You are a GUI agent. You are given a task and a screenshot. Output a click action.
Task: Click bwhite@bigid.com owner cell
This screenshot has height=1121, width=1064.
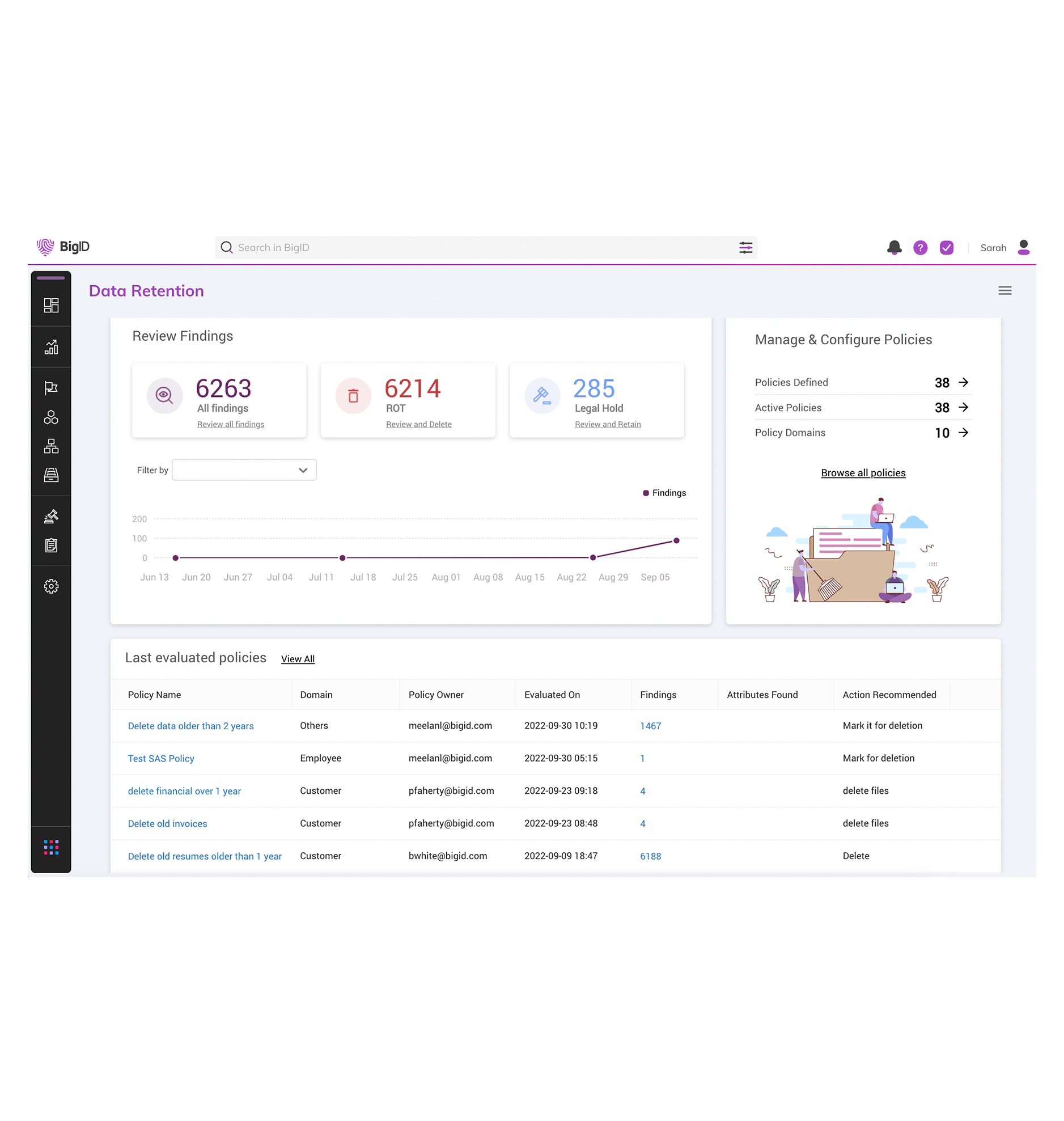pos(448,856)
